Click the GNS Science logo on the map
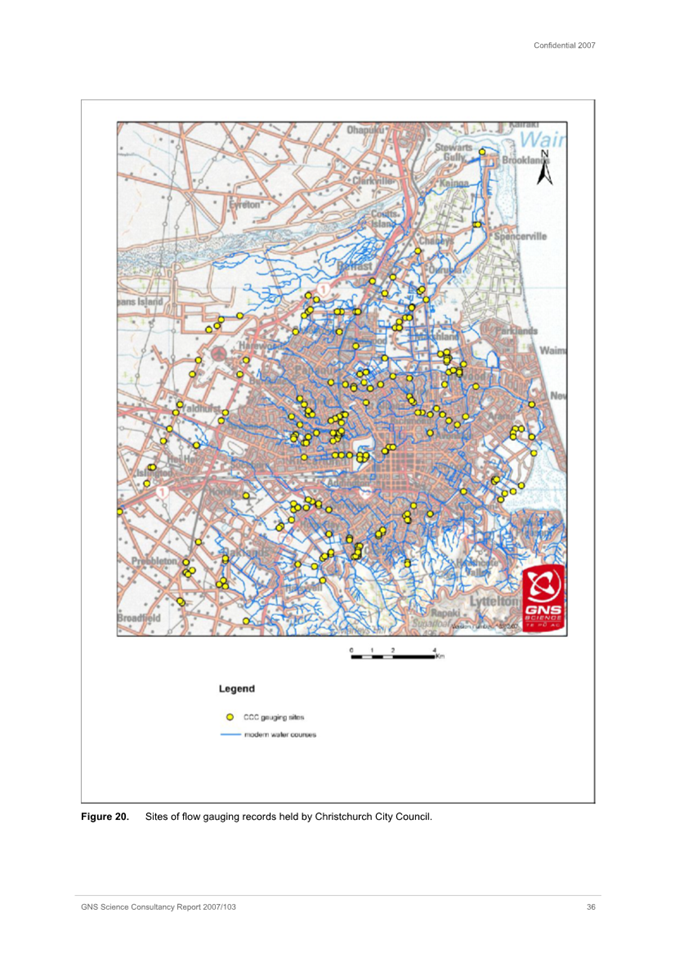This screenshot has width=675, height=955. [x=543, y=597]
